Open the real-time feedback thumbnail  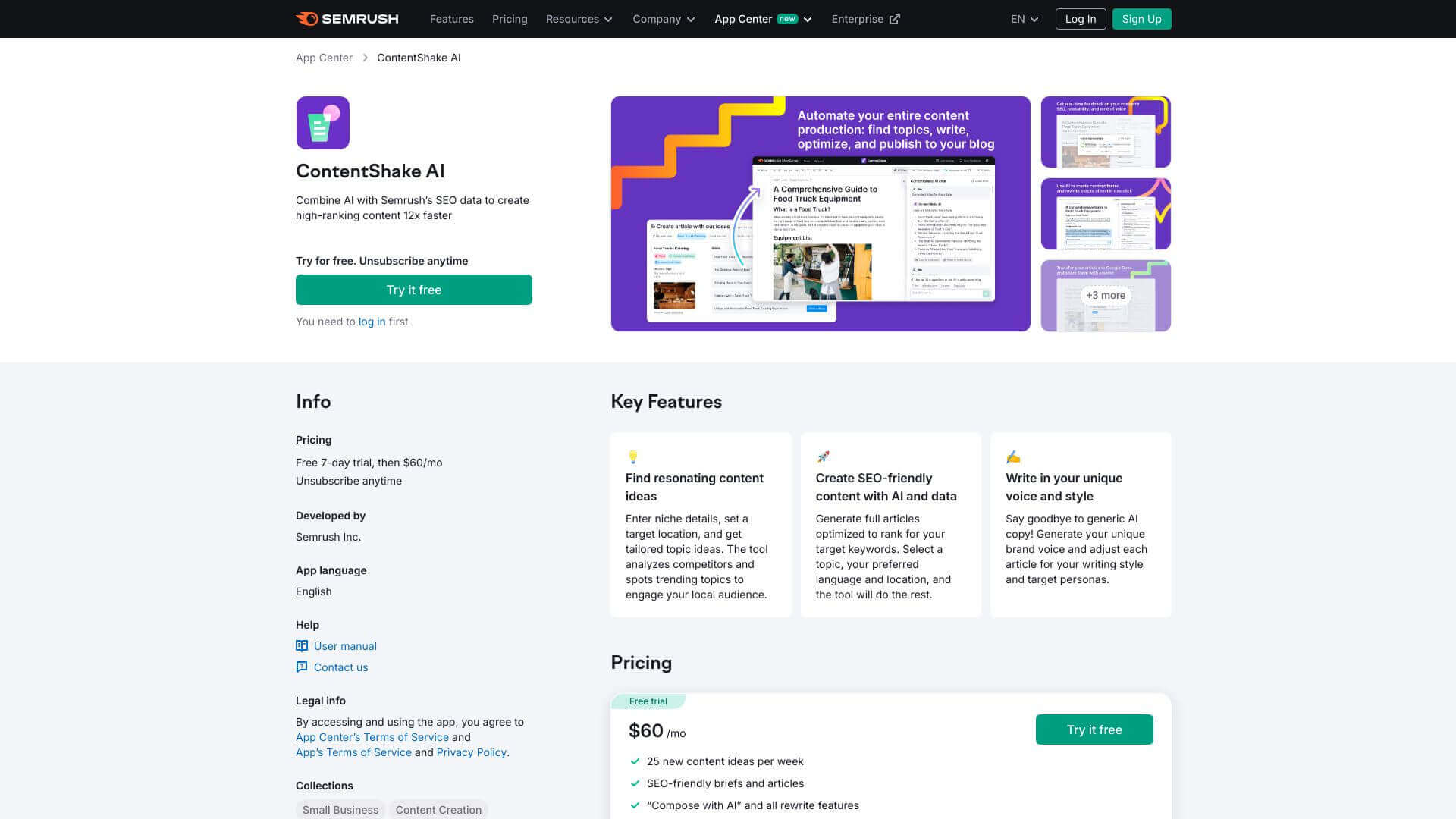(1106, 132)
